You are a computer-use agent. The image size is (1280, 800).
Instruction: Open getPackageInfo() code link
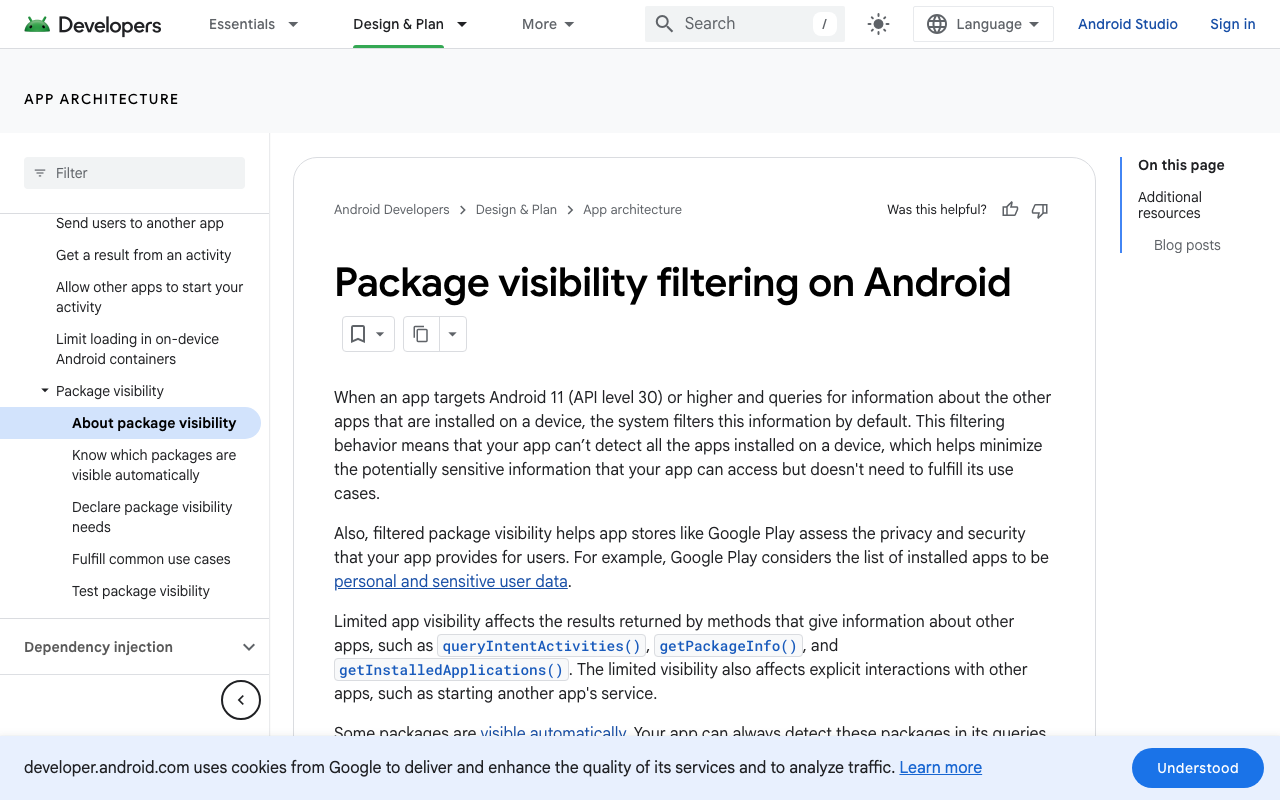point(728,646)
